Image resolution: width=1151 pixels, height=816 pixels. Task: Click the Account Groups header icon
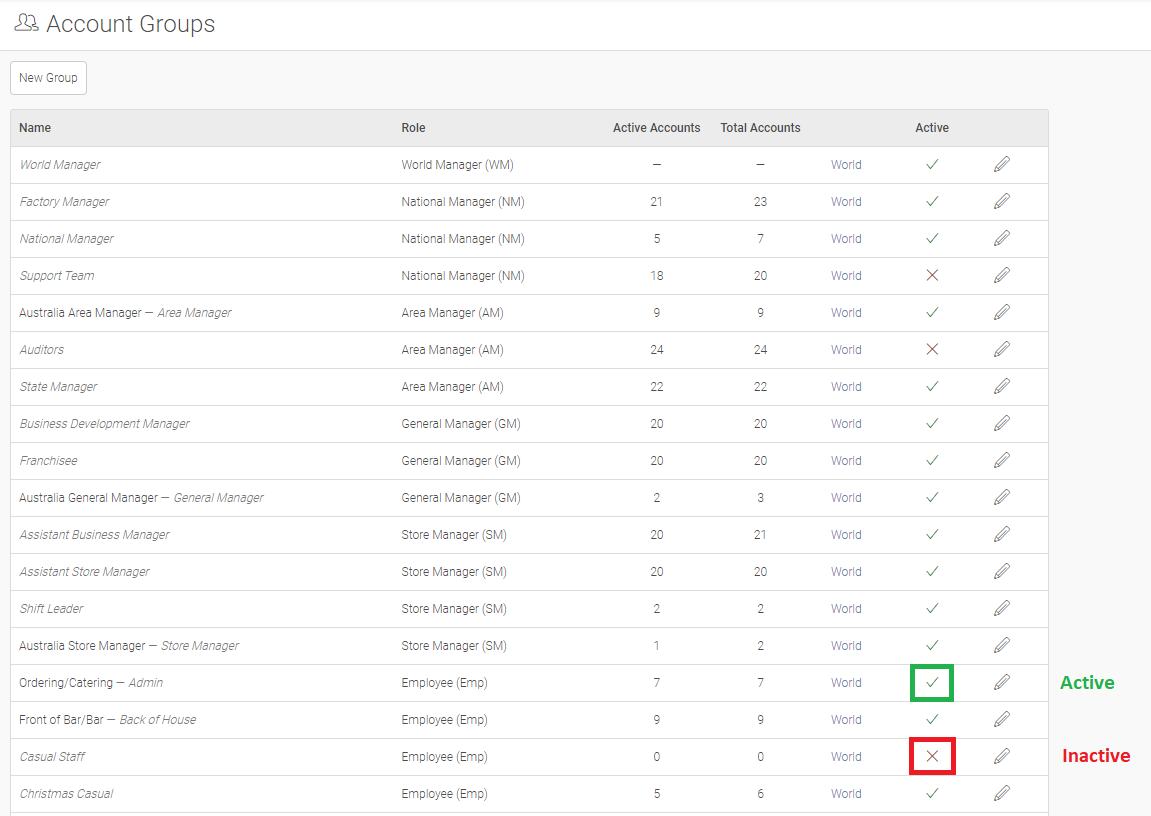pyautogui.click(x=27, y=23)
